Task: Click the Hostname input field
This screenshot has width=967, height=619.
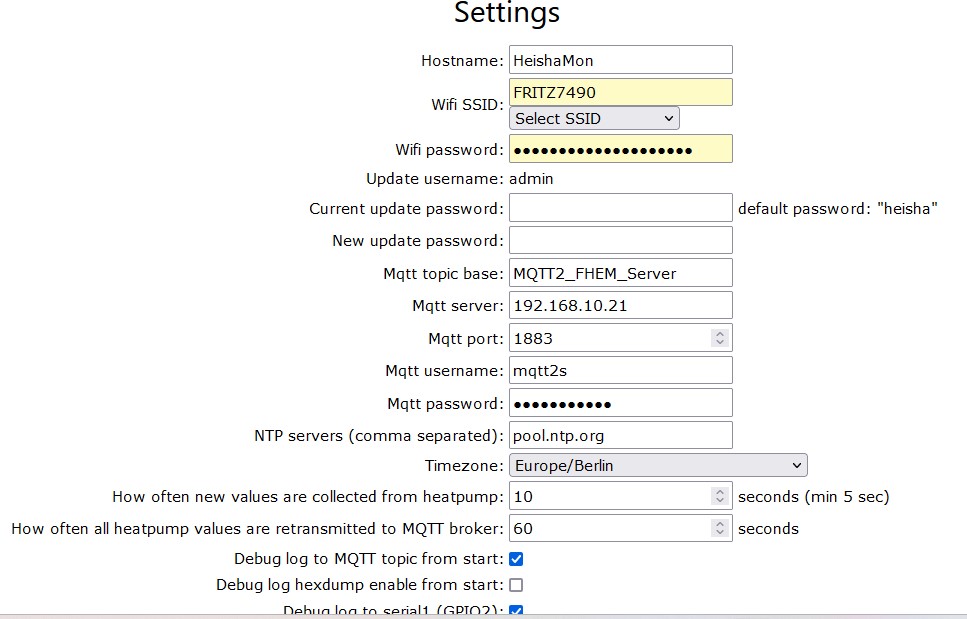Action: point(620,60)
